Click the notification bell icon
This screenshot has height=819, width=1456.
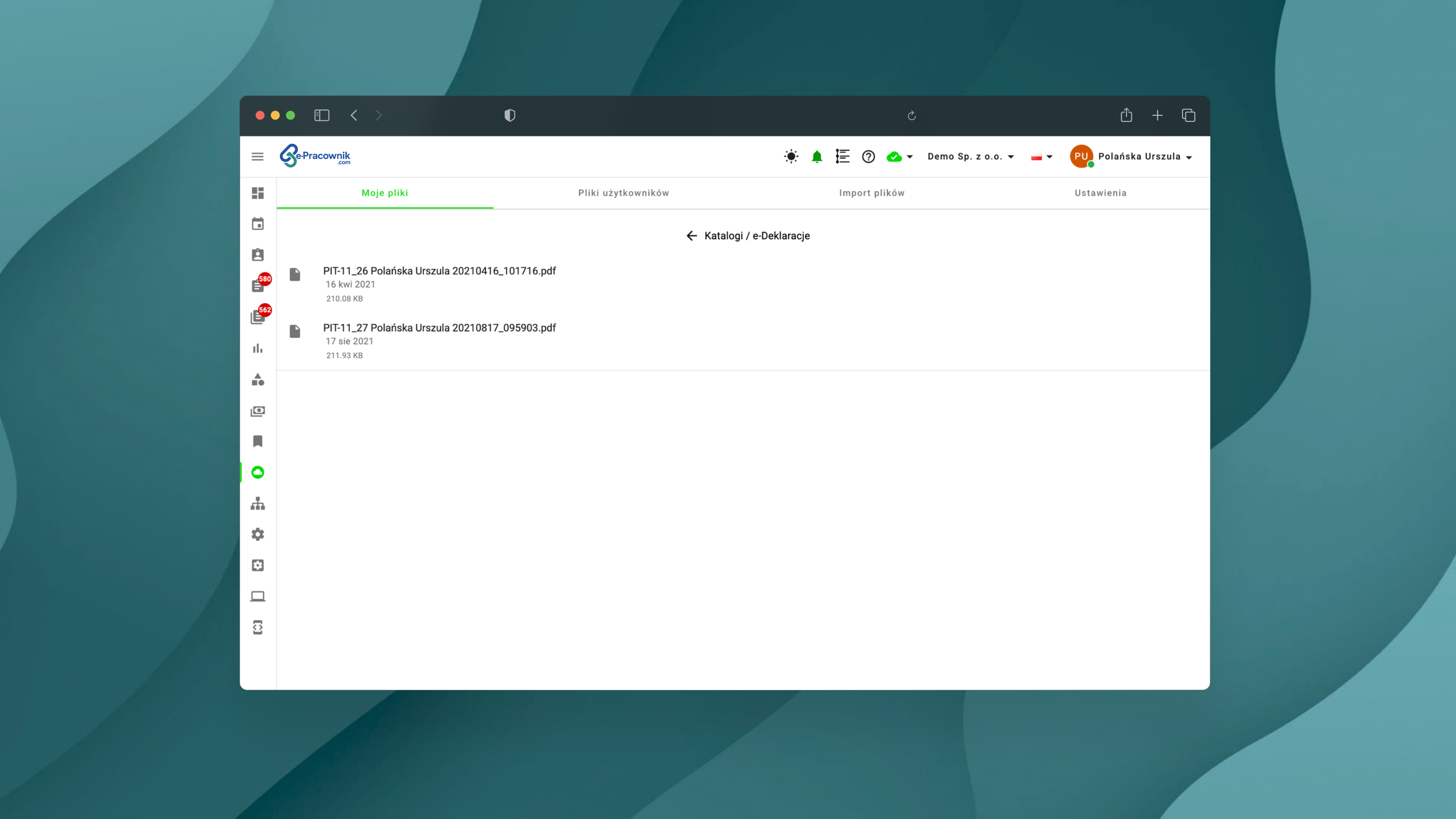[x=817, y=156]
